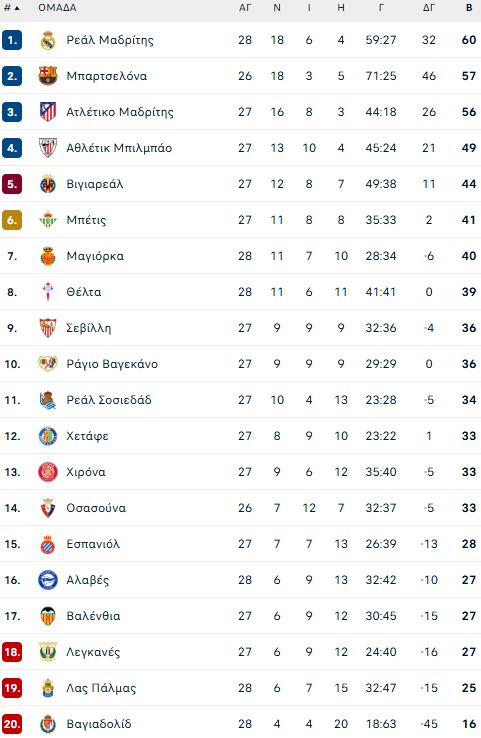Sort by the ΟΜΑΔΑ column header
Viewport: 481px width, 738px height.
point(57,8)
